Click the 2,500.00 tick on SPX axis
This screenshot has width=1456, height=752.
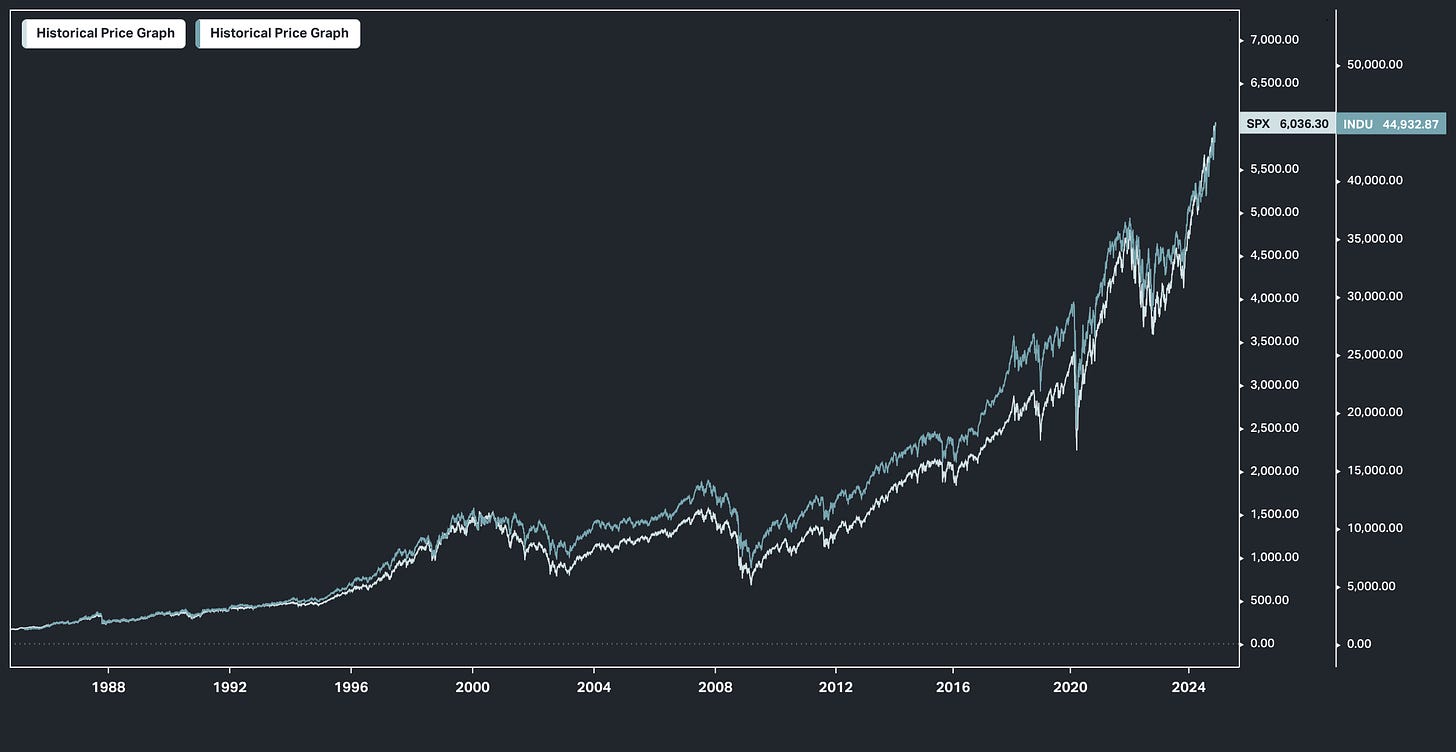click(1274, 428)
